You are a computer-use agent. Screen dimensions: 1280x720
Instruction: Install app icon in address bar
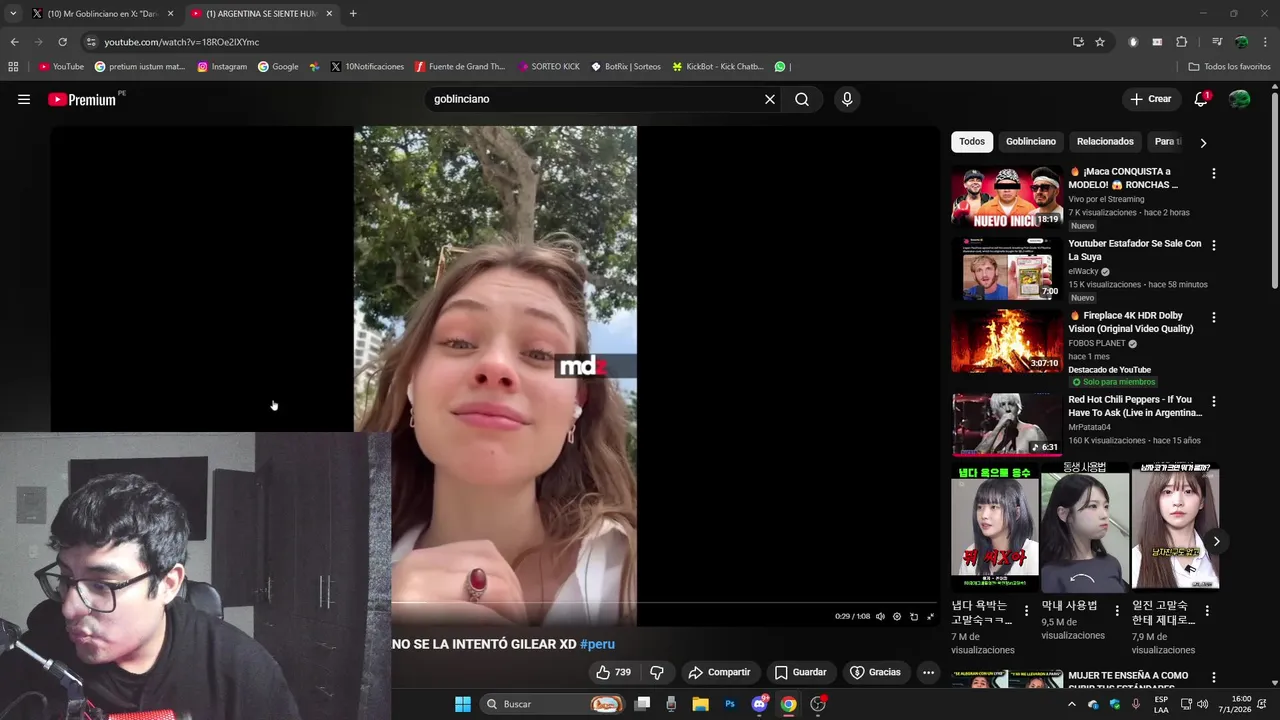click(1078, 42)
